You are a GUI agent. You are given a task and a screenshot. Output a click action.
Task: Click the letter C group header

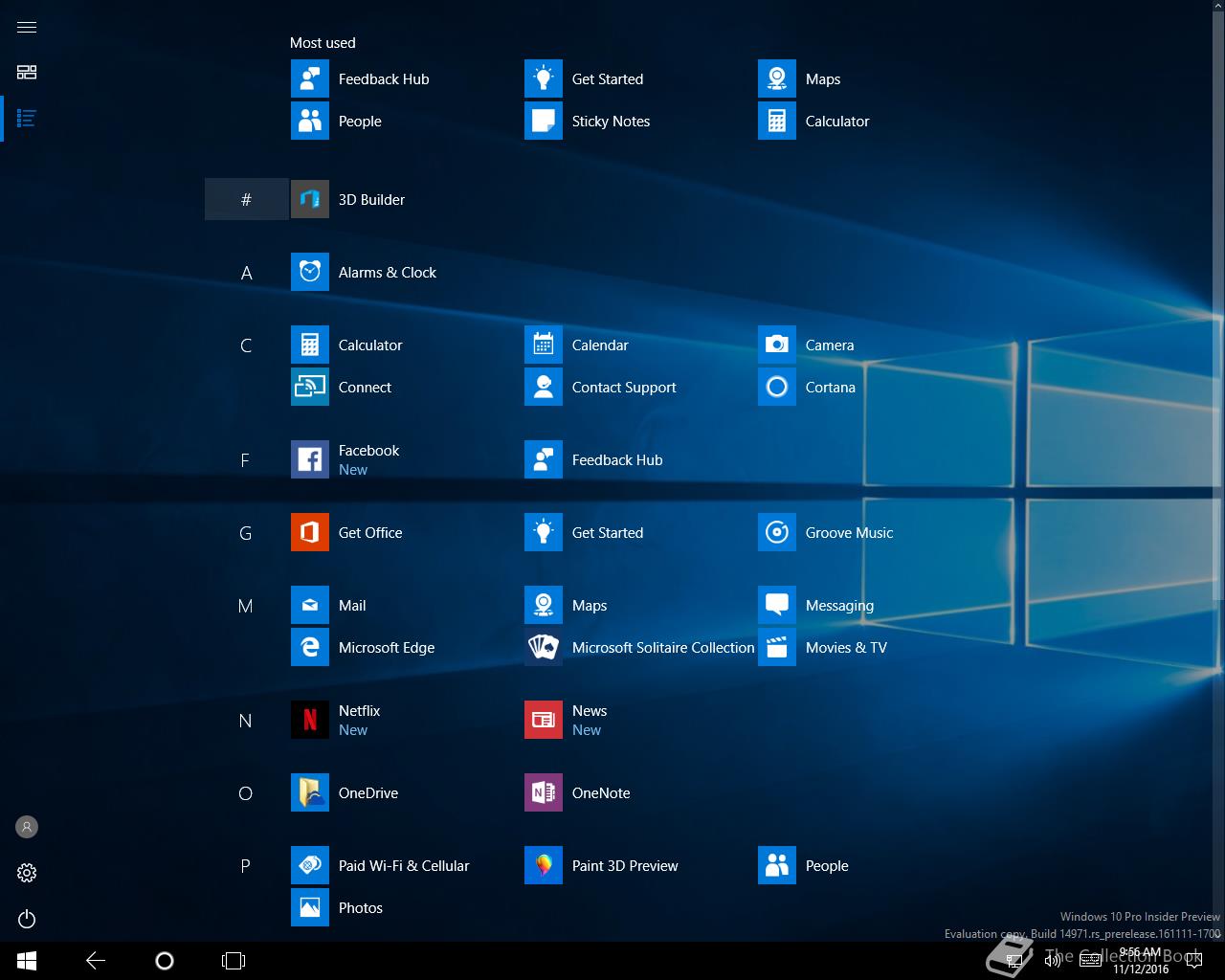246,345
